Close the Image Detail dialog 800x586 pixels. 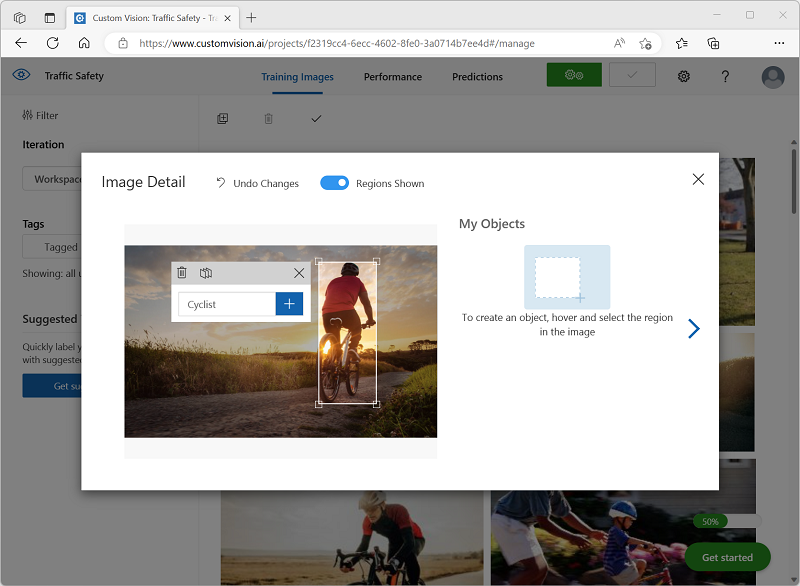(698, 179)
